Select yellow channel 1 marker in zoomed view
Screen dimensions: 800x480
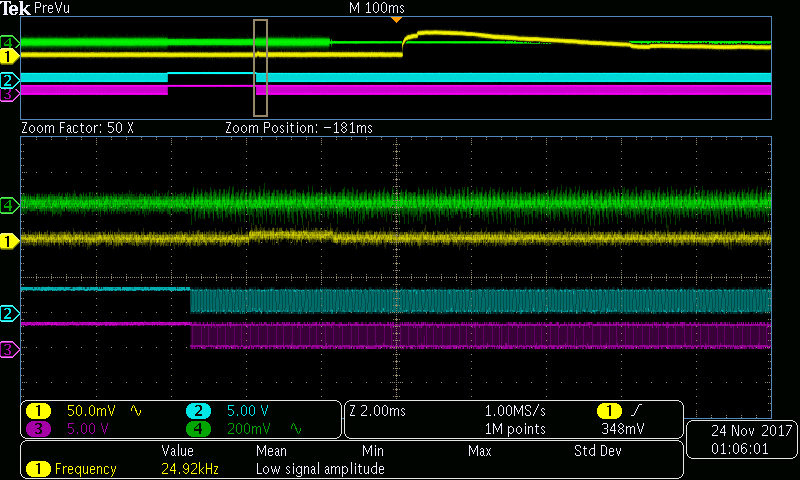pyautogui.click(x=9, y=241)
